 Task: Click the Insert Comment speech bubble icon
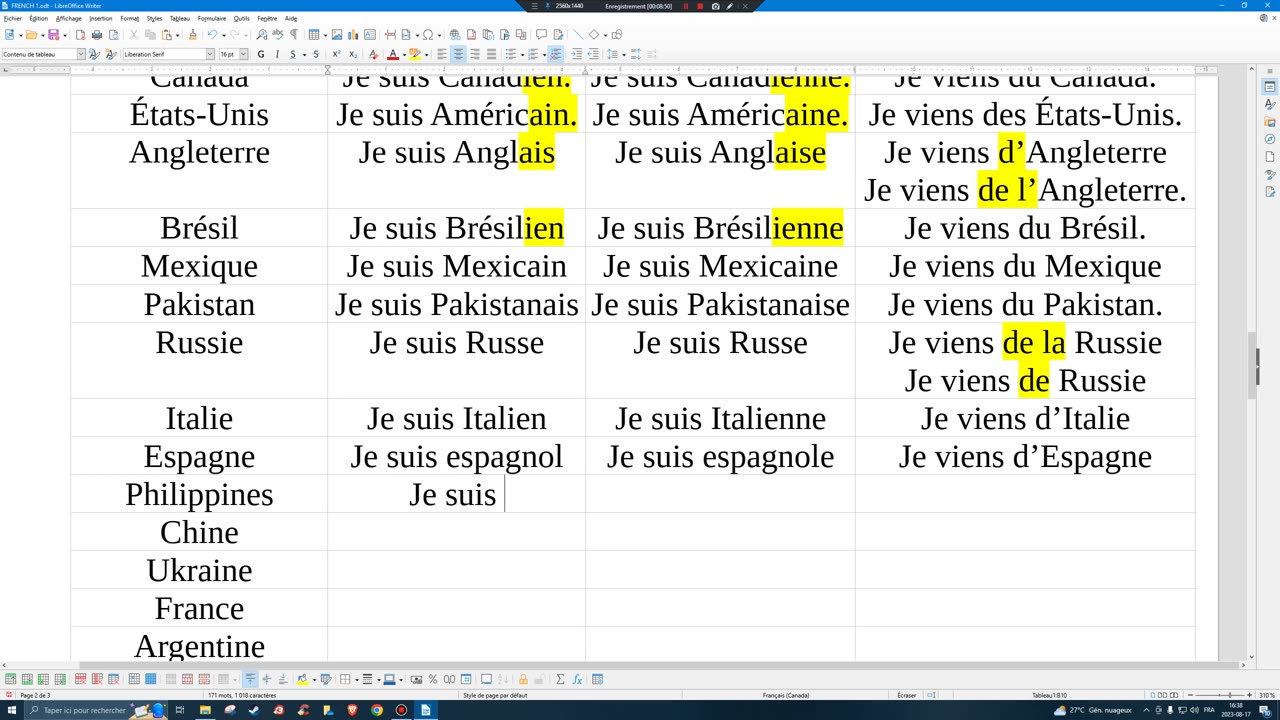pos(541,35)
